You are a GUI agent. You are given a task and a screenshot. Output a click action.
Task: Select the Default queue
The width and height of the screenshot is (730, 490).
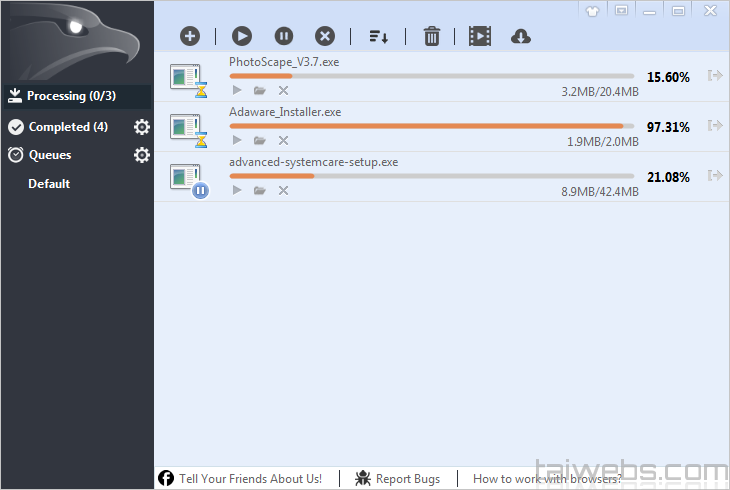pyautogui.click(x=49, y=184)
